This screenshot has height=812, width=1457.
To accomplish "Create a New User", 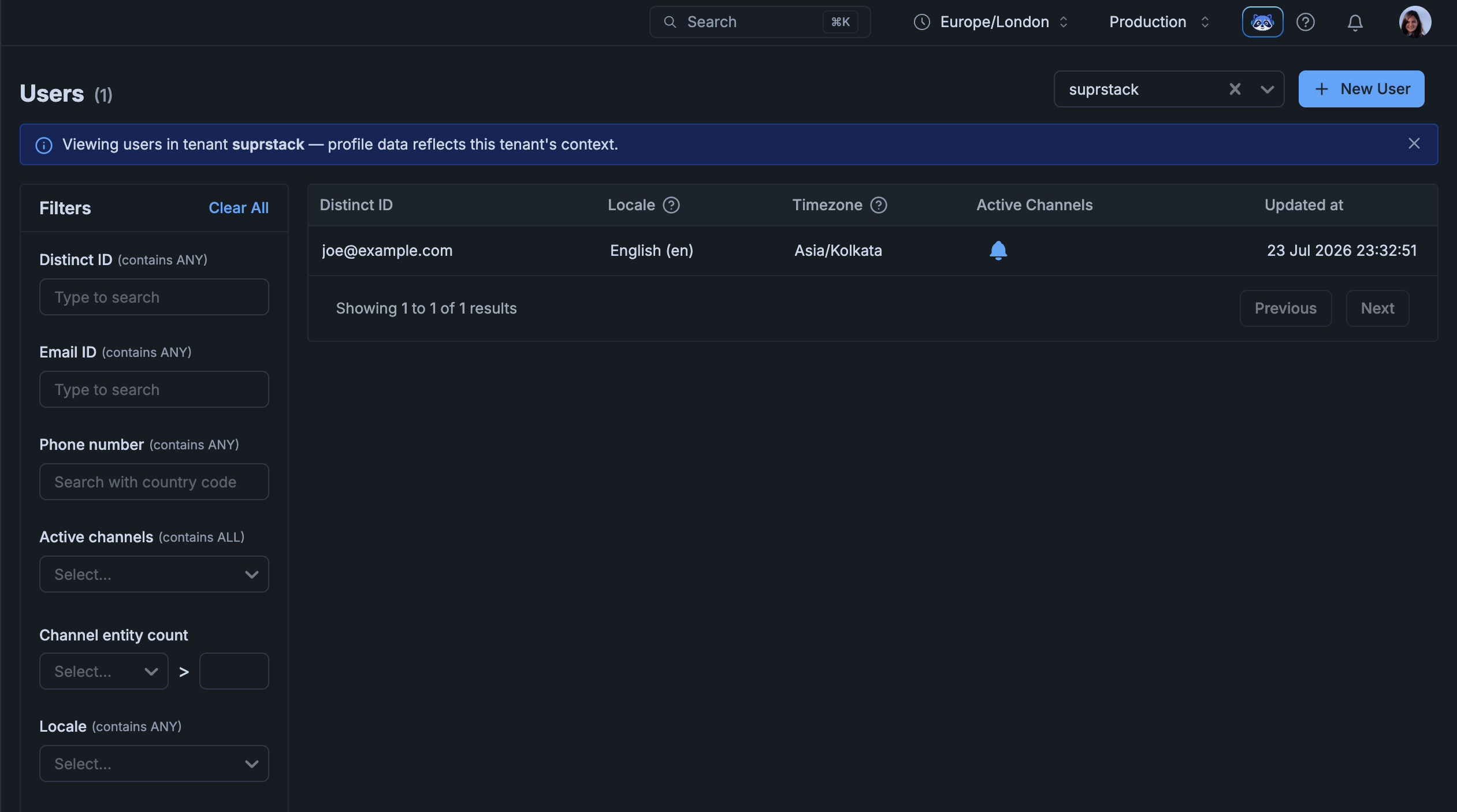I will tap(1361, 89).
